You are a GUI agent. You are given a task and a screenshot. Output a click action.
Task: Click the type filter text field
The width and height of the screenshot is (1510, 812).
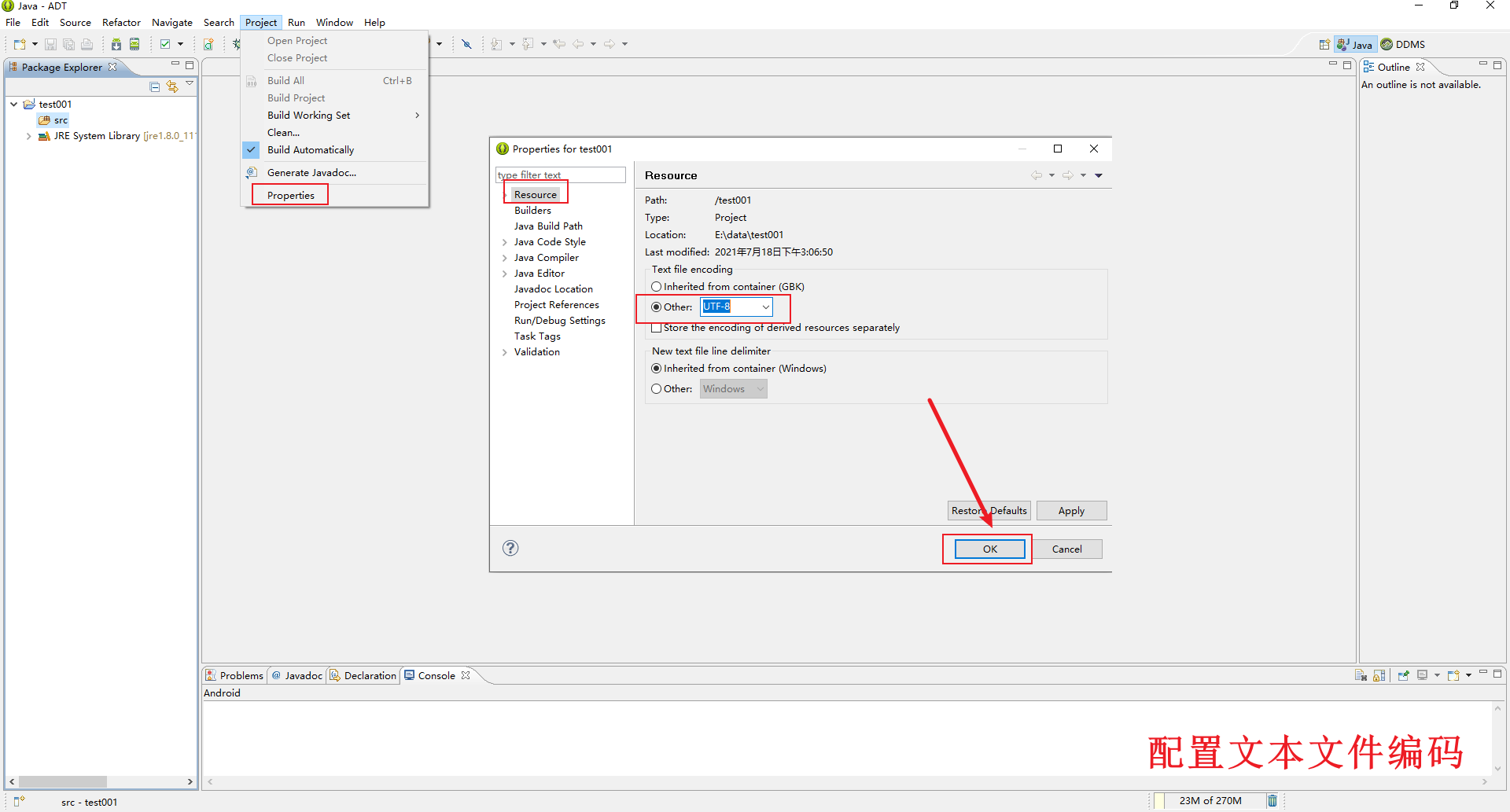coord(560,175)
